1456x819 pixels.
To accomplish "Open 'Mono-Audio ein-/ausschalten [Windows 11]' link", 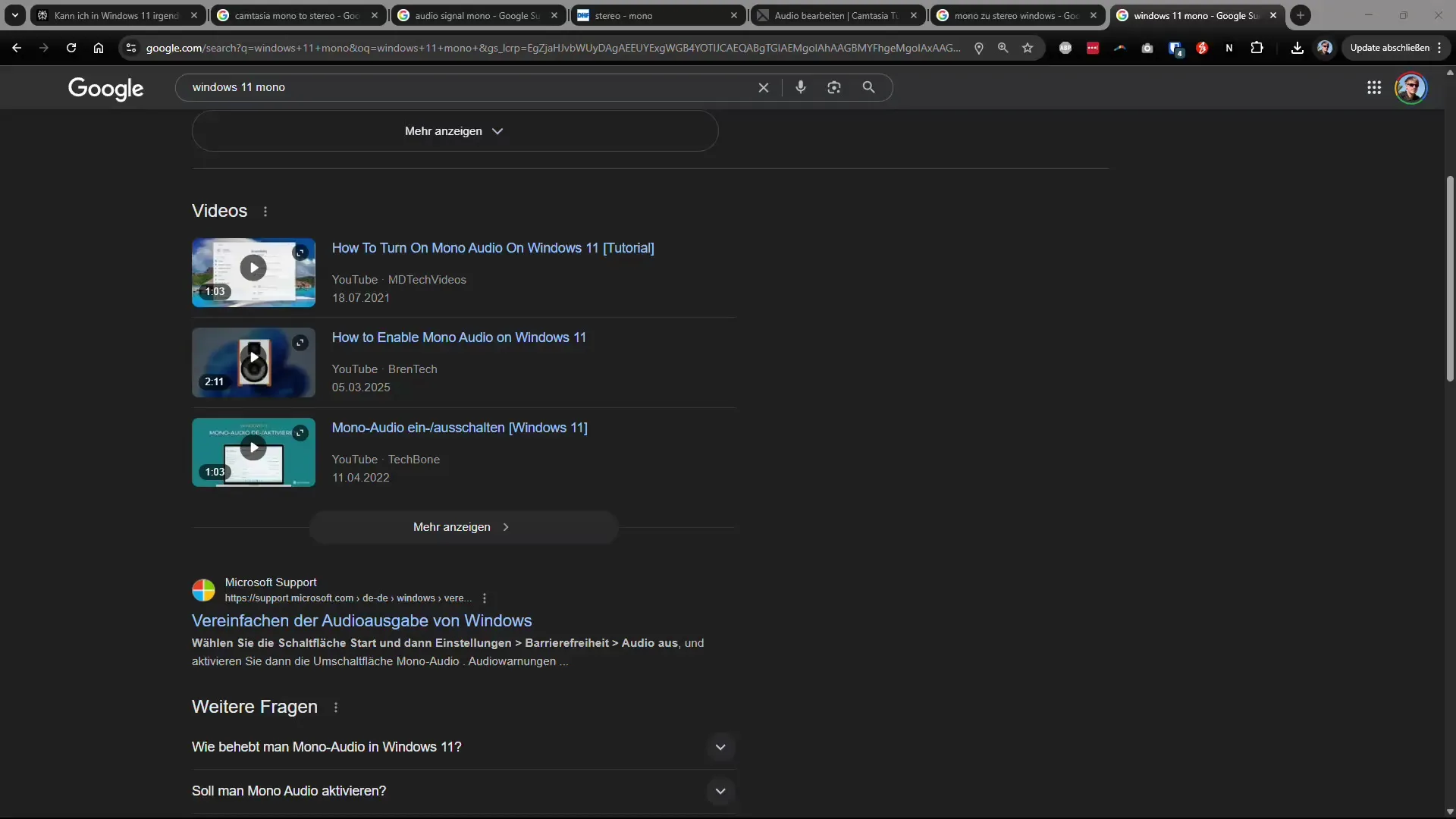I will coord(460,428).
